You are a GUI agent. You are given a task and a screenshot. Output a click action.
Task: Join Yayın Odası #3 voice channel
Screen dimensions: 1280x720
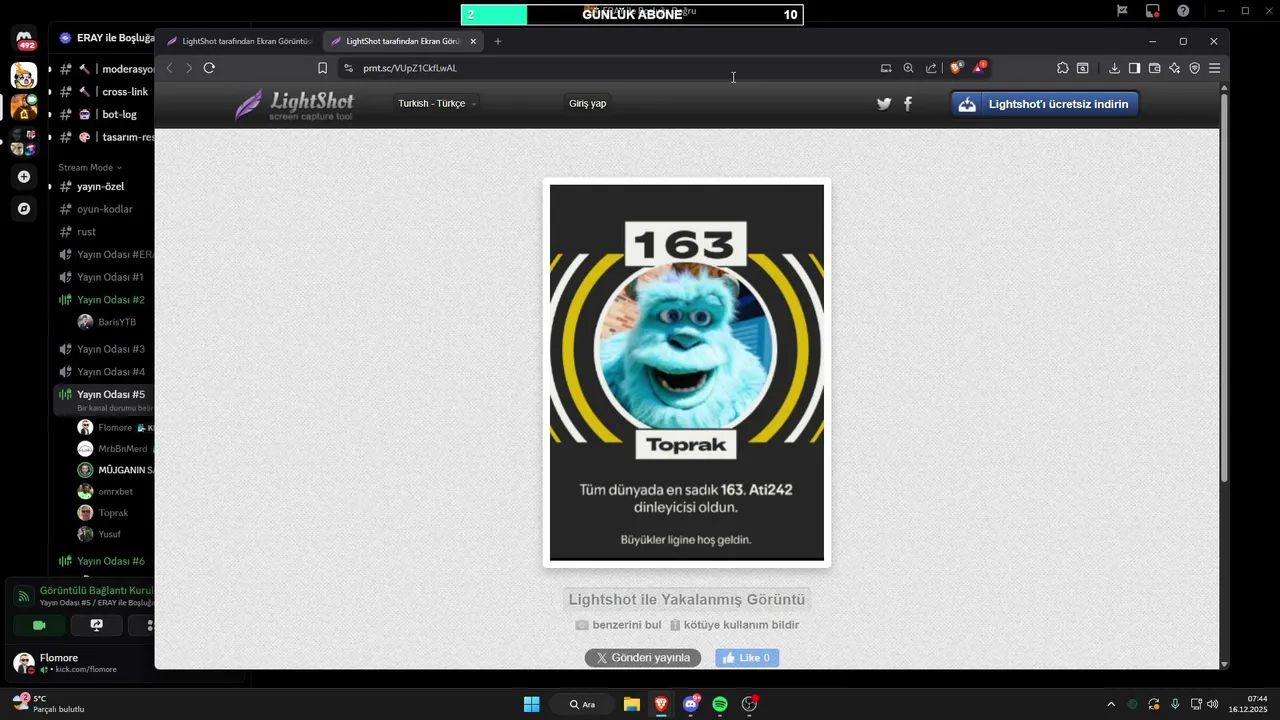104,349
